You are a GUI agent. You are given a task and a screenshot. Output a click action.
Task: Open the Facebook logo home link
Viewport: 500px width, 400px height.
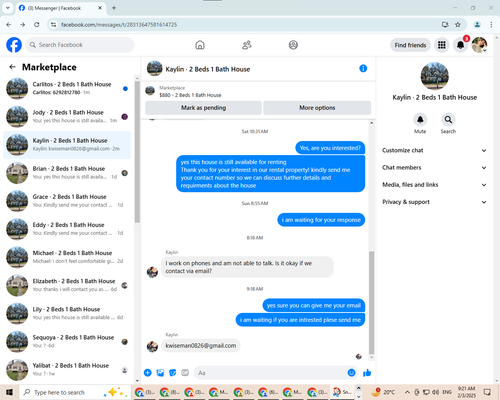(14, 45)
